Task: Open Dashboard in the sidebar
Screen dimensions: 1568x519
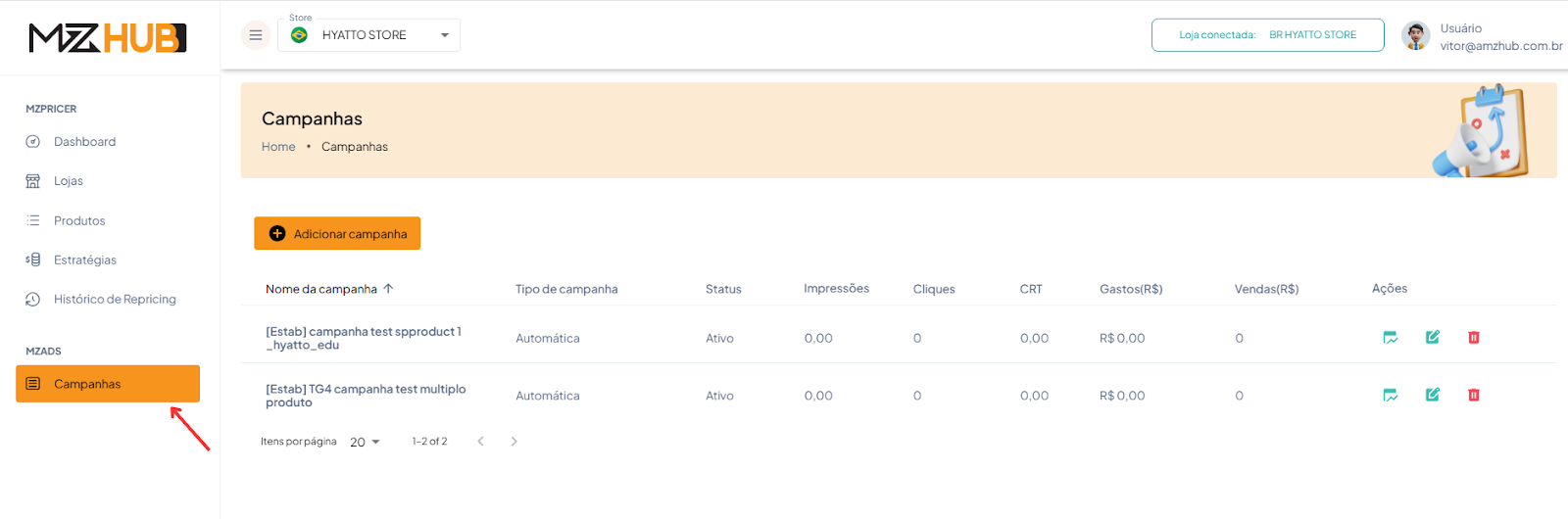Action: pyautogui.click(x=84, y=142)
